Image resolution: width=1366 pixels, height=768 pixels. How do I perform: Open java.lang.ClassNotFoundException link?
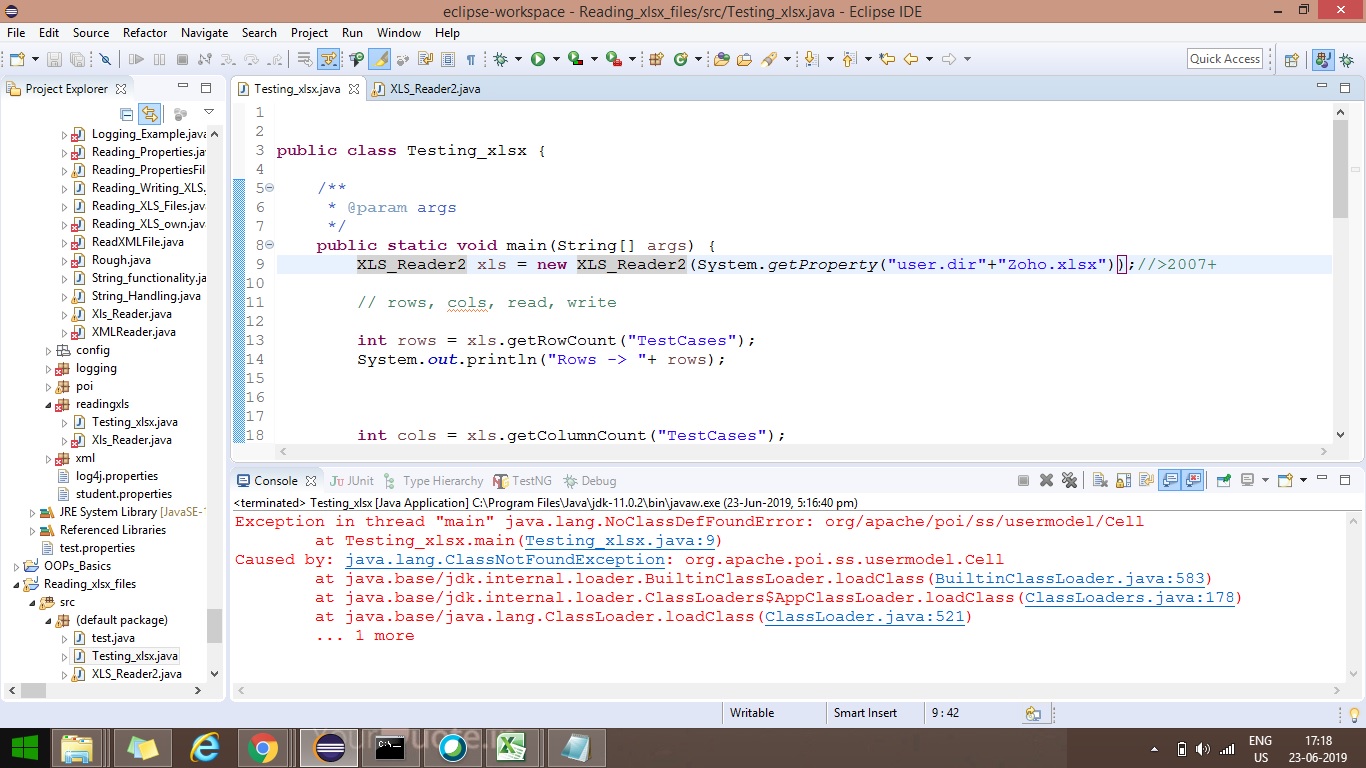(504, 559)
